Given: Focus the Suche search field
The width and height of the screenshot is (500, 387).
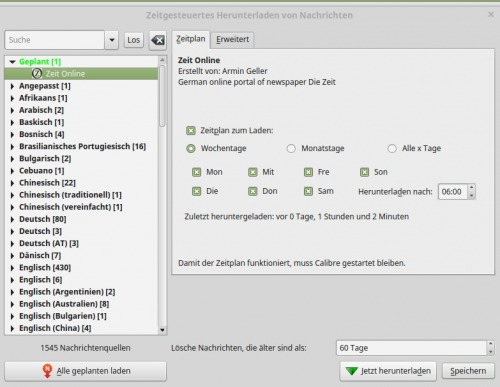Looking at the screenshot, I should 55,40.
